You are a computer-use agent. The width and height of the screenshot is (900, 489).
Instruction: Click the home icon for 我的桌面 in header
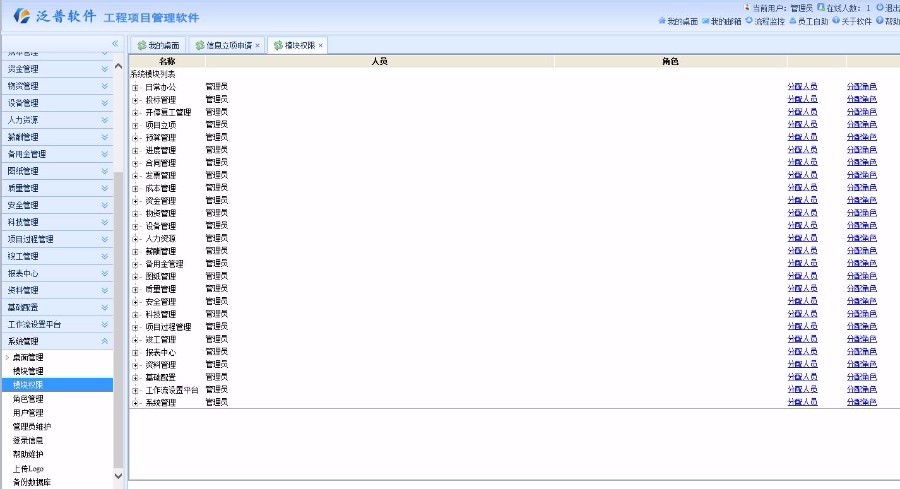662,21
